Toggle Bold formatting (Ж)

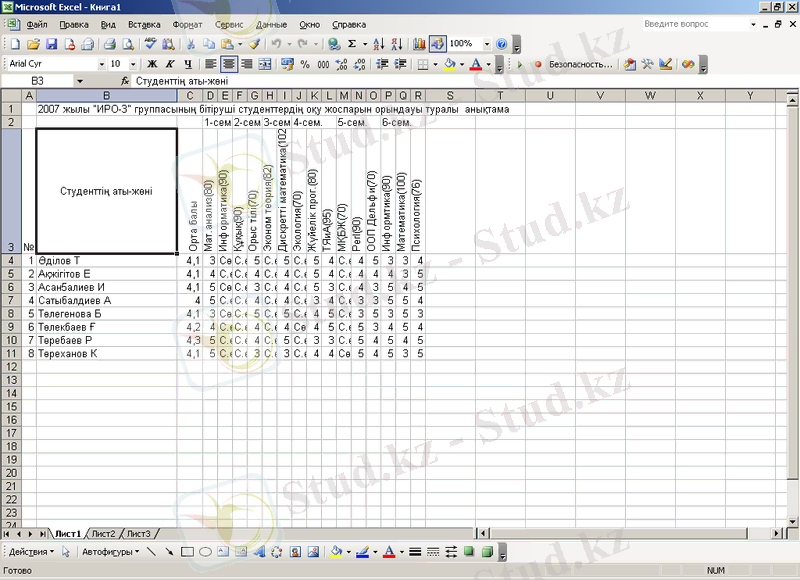pyautogui.click(x=153, y=64)
